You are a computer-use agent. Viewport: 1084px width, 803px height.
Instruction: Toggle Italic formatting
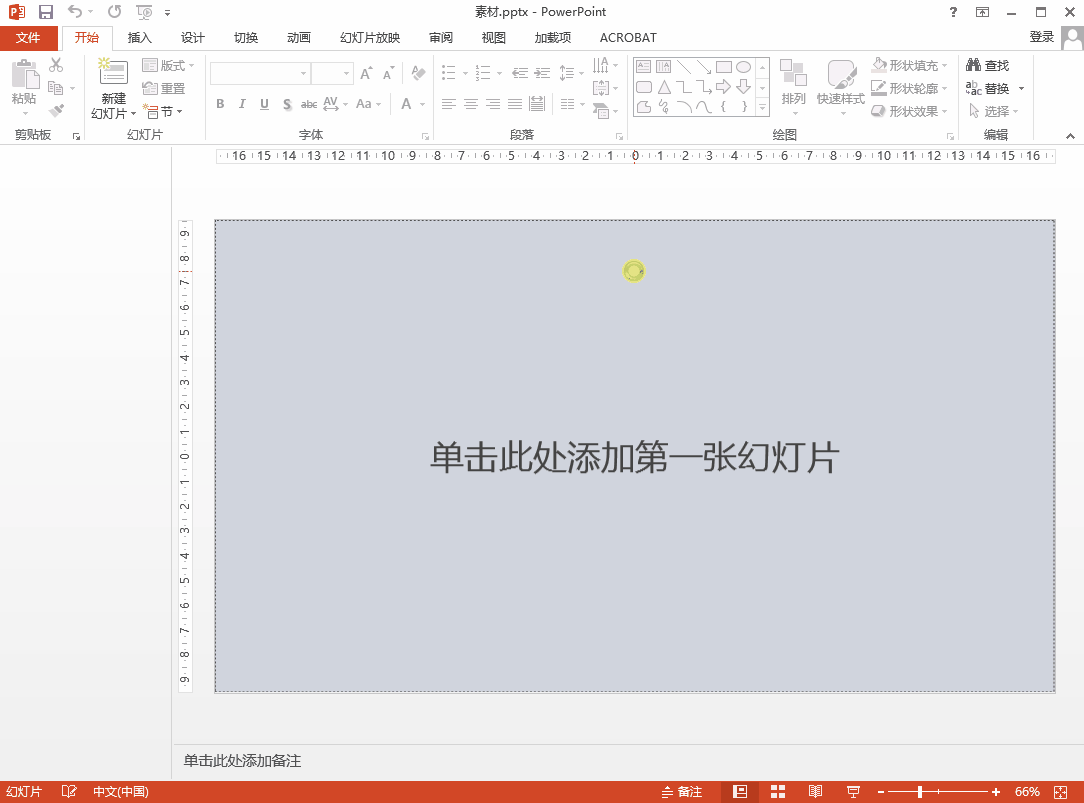coord(242,104)
